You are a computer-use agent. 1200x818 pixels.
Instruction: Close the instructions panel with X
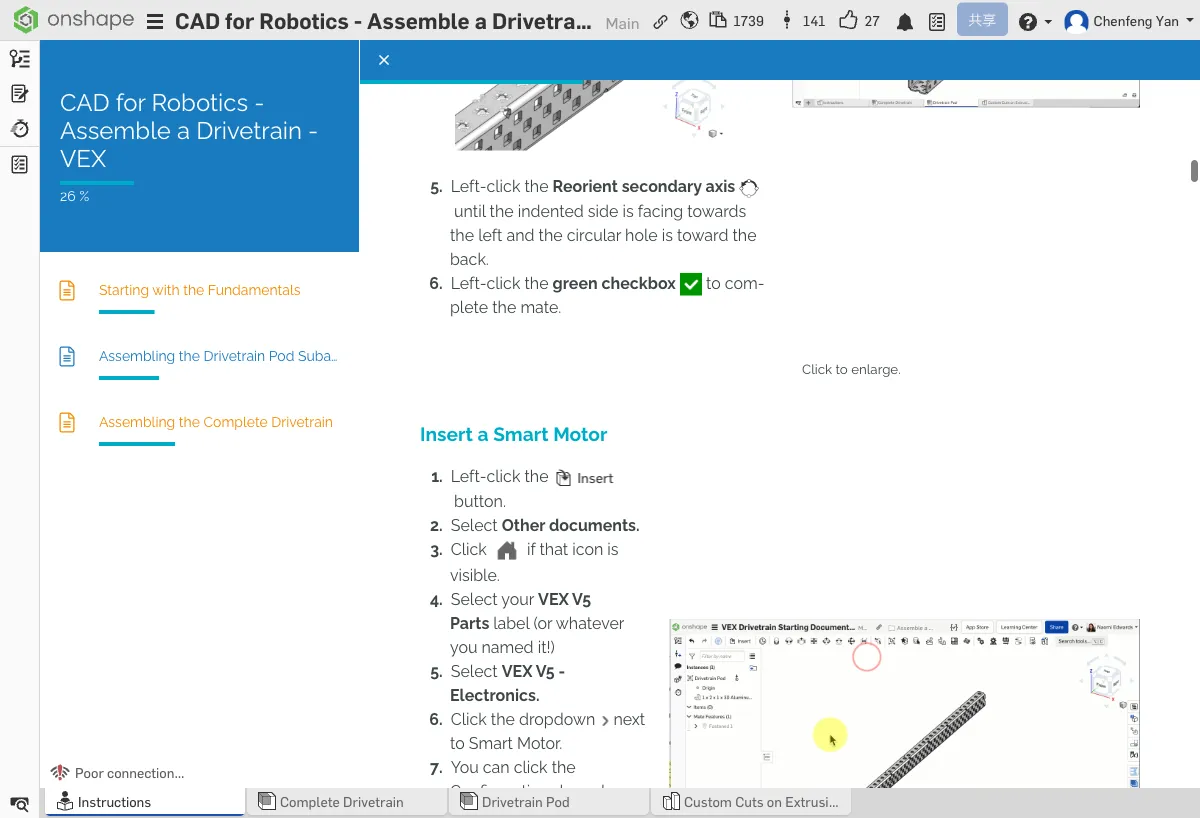click(384, 60)
